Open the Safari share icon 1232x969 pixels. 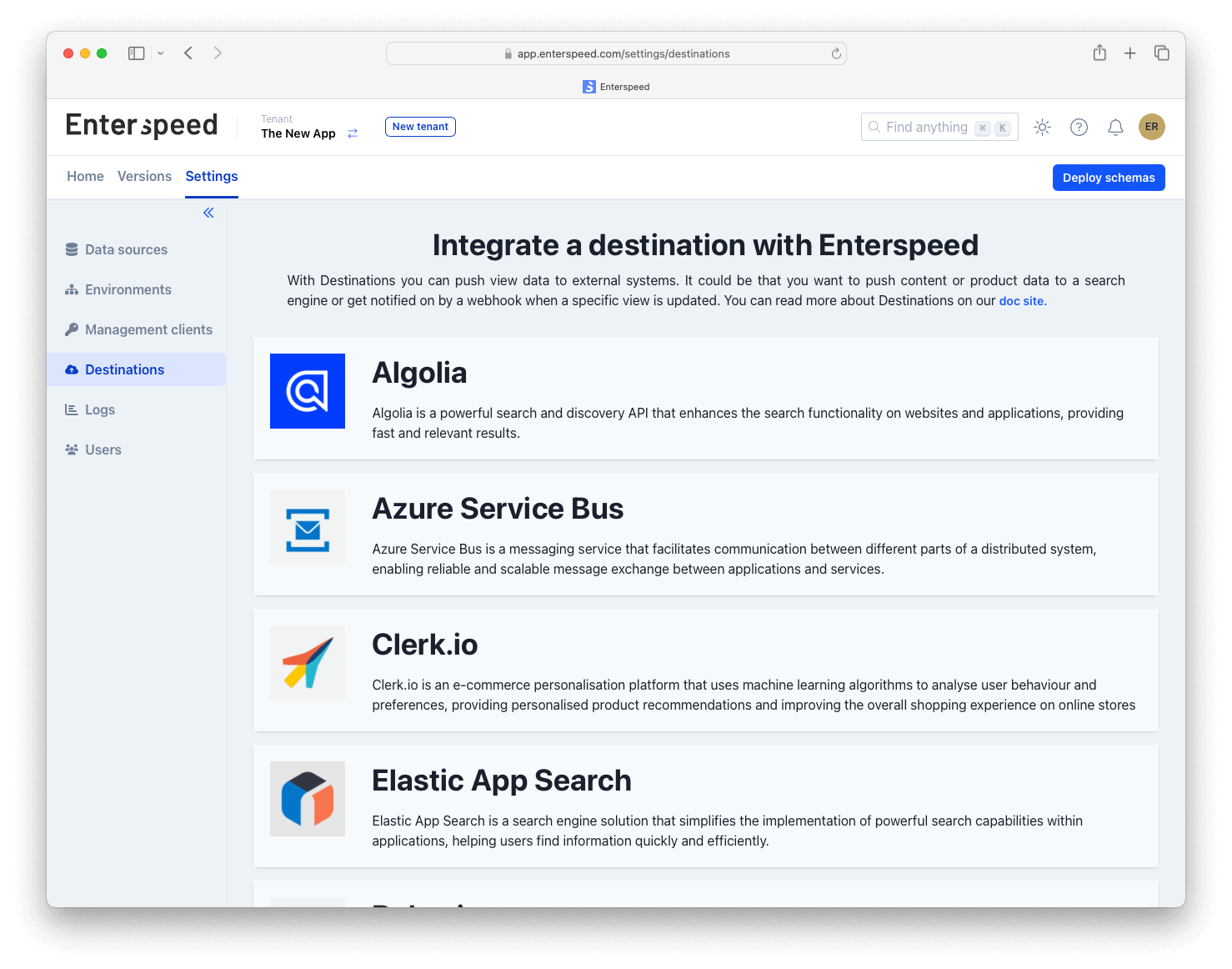tap(1099, 53)
